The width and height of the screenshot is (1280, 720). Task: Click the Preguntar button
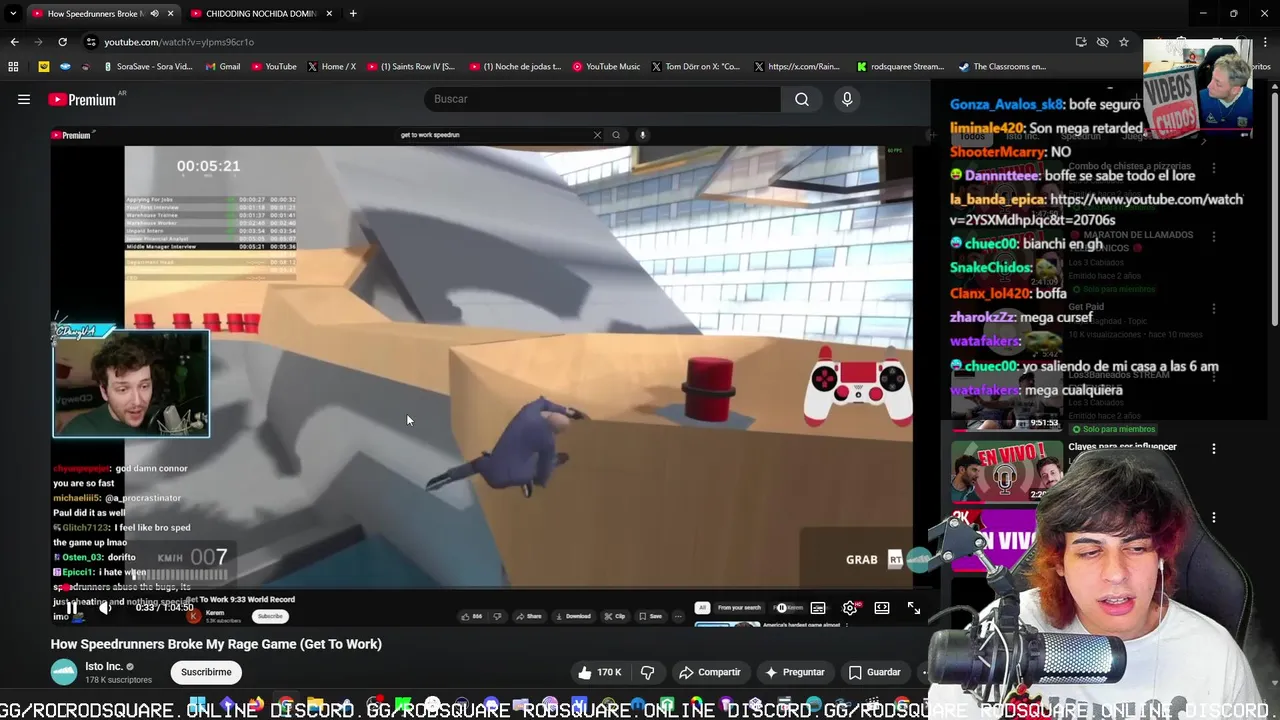(x=795, y=672)
